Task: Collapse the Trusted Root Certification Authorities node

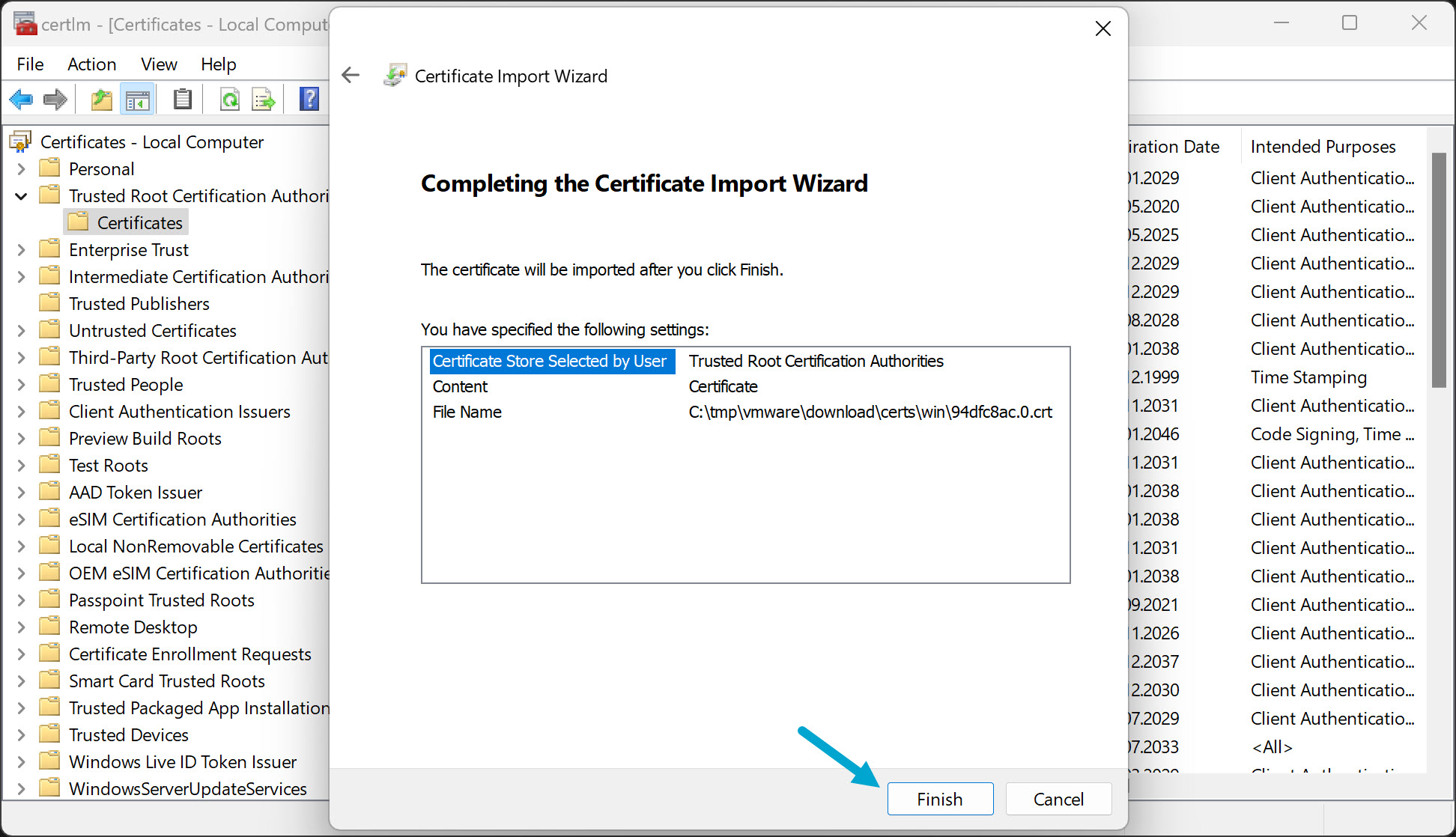Action: [20, 195]
